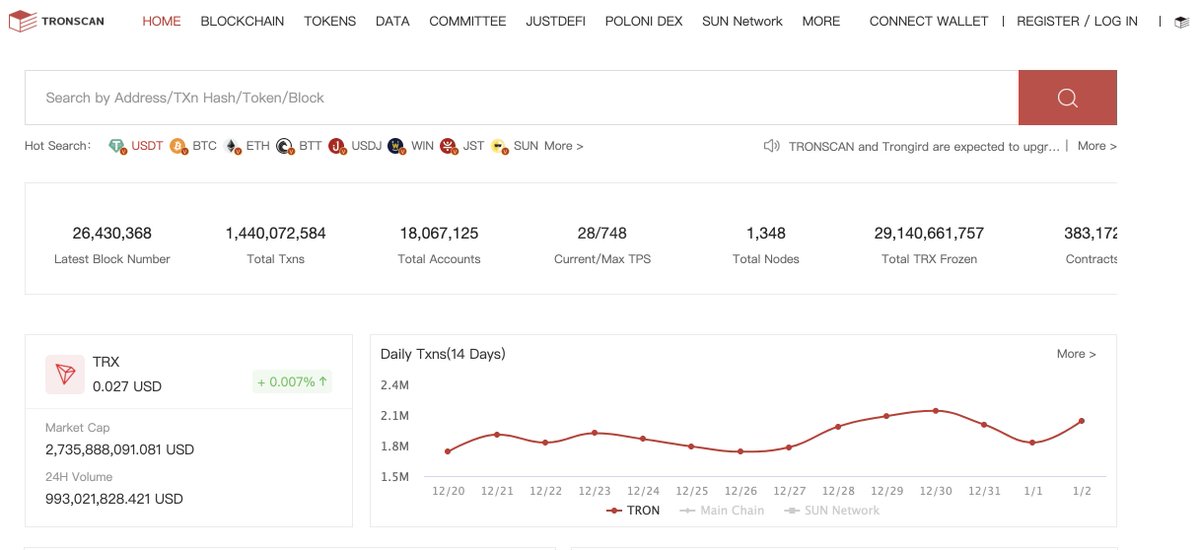Click the announcement speaker icon
This screenshot has height=550, width=1200.
pos(771,146)
